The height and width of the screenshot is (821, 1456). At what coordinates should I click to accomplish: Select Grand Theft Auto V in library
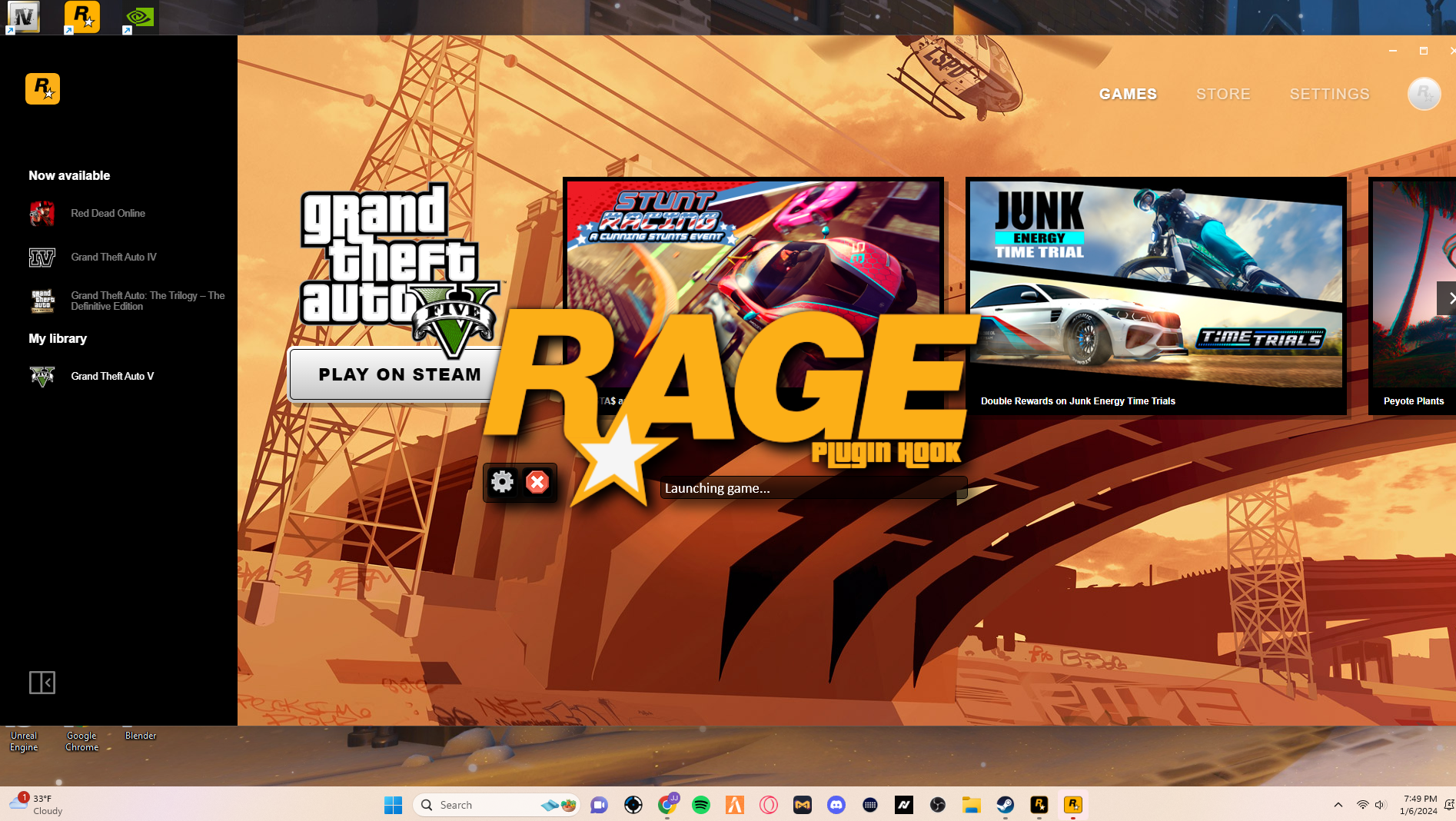(x=112, y=377)
